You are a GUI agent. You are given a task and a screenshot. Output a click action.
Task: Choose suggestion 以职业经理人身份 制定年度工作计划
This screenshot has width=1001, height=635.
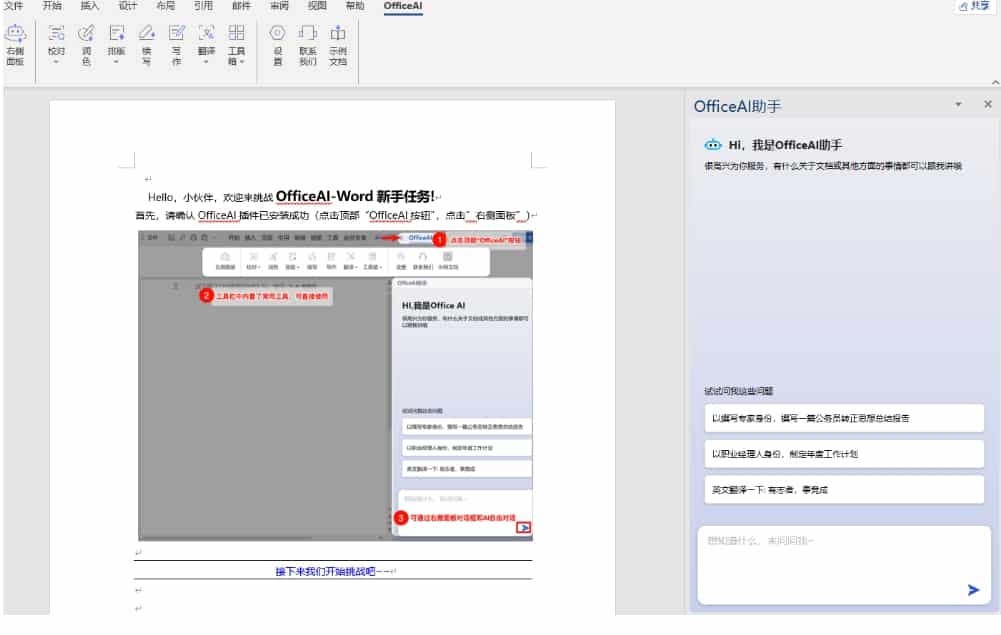point(843,454)
